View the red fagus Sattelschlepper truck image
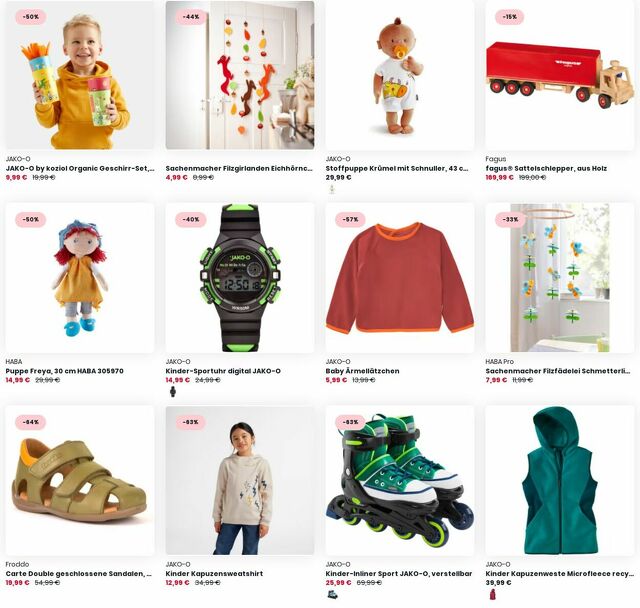 pos(560,75)
